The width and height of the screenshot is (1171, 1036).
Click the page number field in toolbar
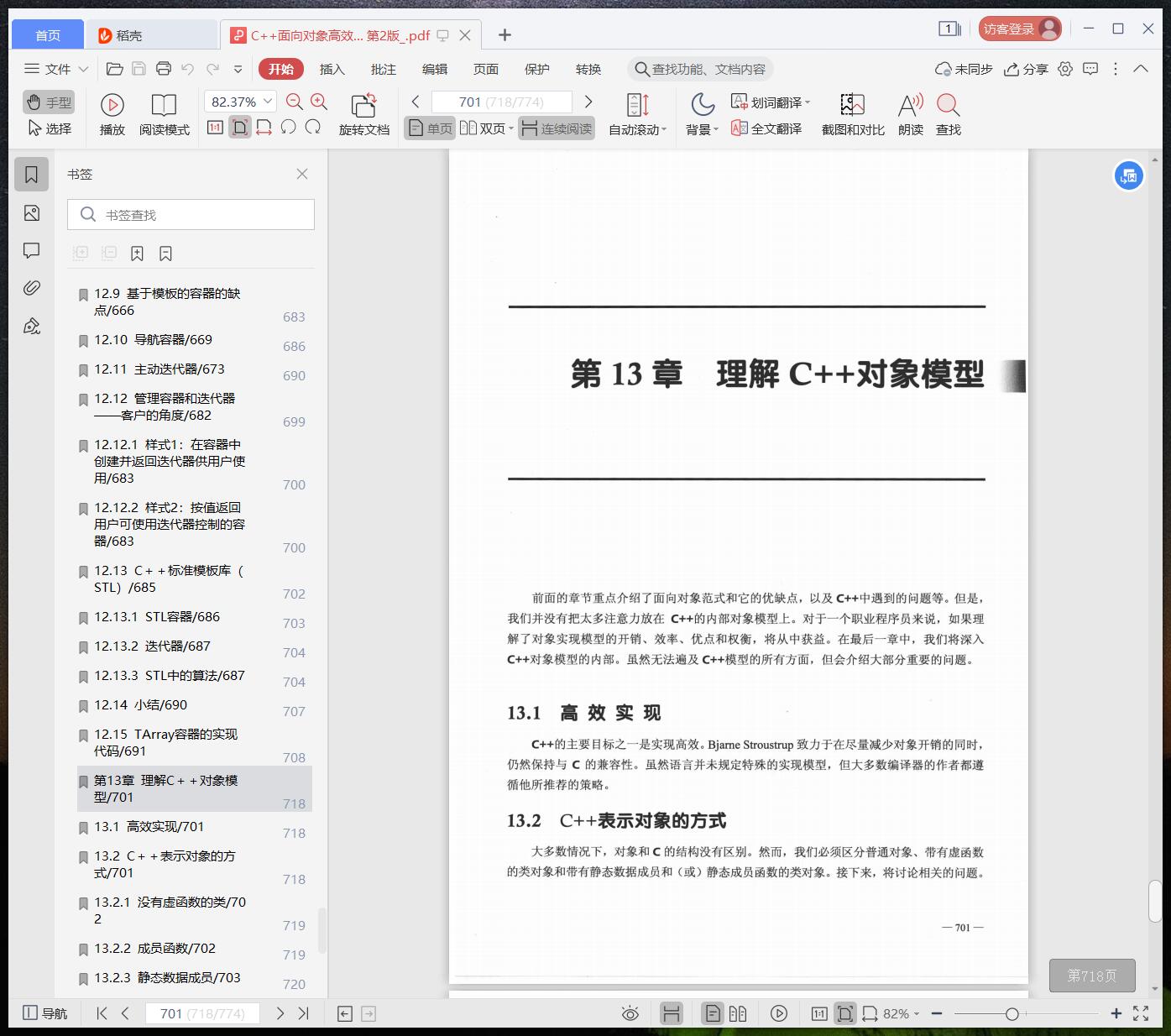pyautogui.click(x=501, y=102)
